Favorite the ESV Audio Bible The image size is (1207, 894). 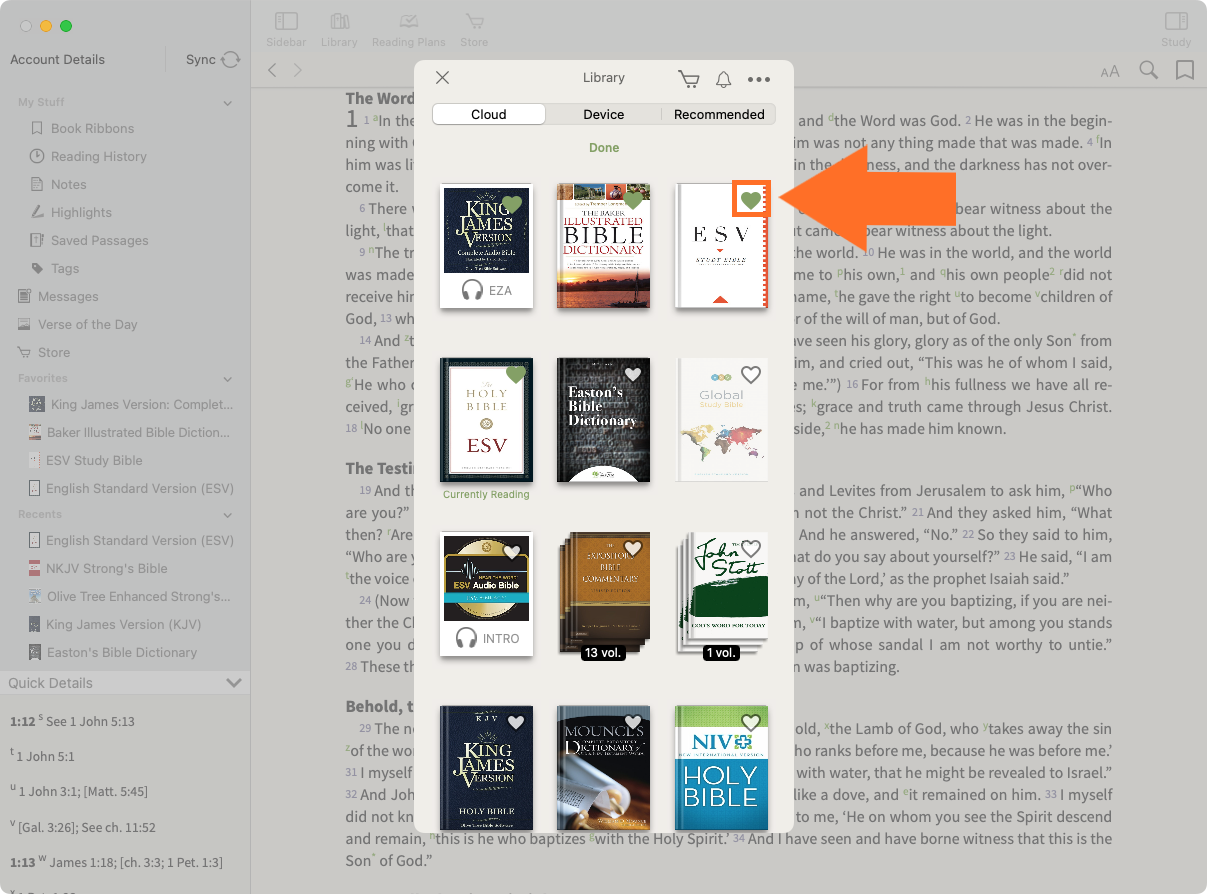513,551
